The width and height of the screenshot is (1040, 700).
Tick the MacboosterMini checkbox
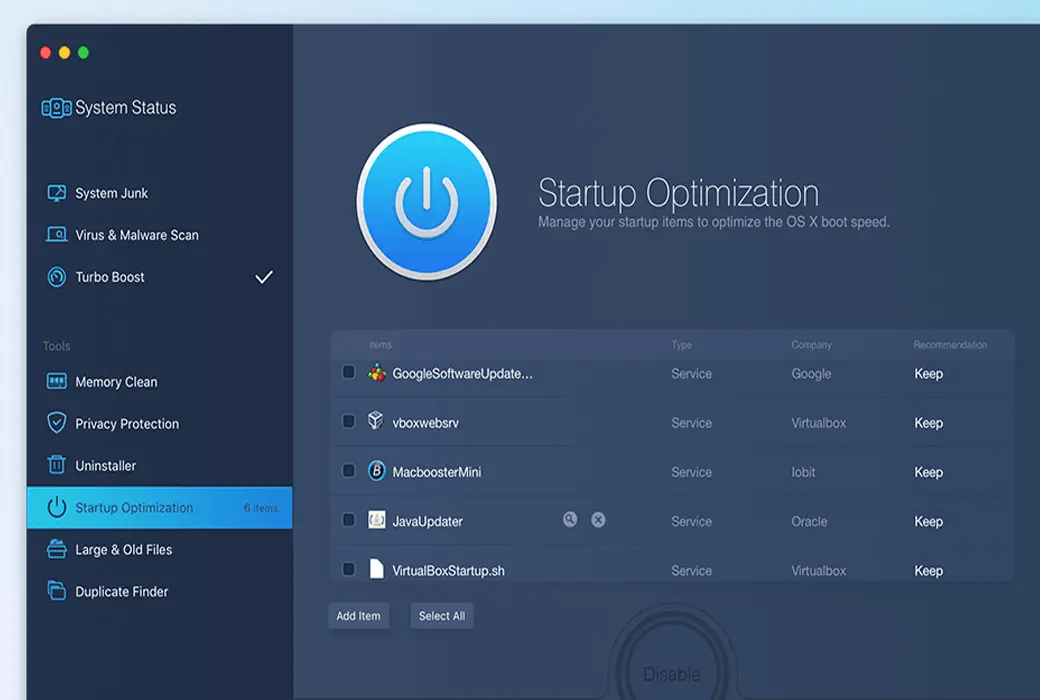coord(348,470)
